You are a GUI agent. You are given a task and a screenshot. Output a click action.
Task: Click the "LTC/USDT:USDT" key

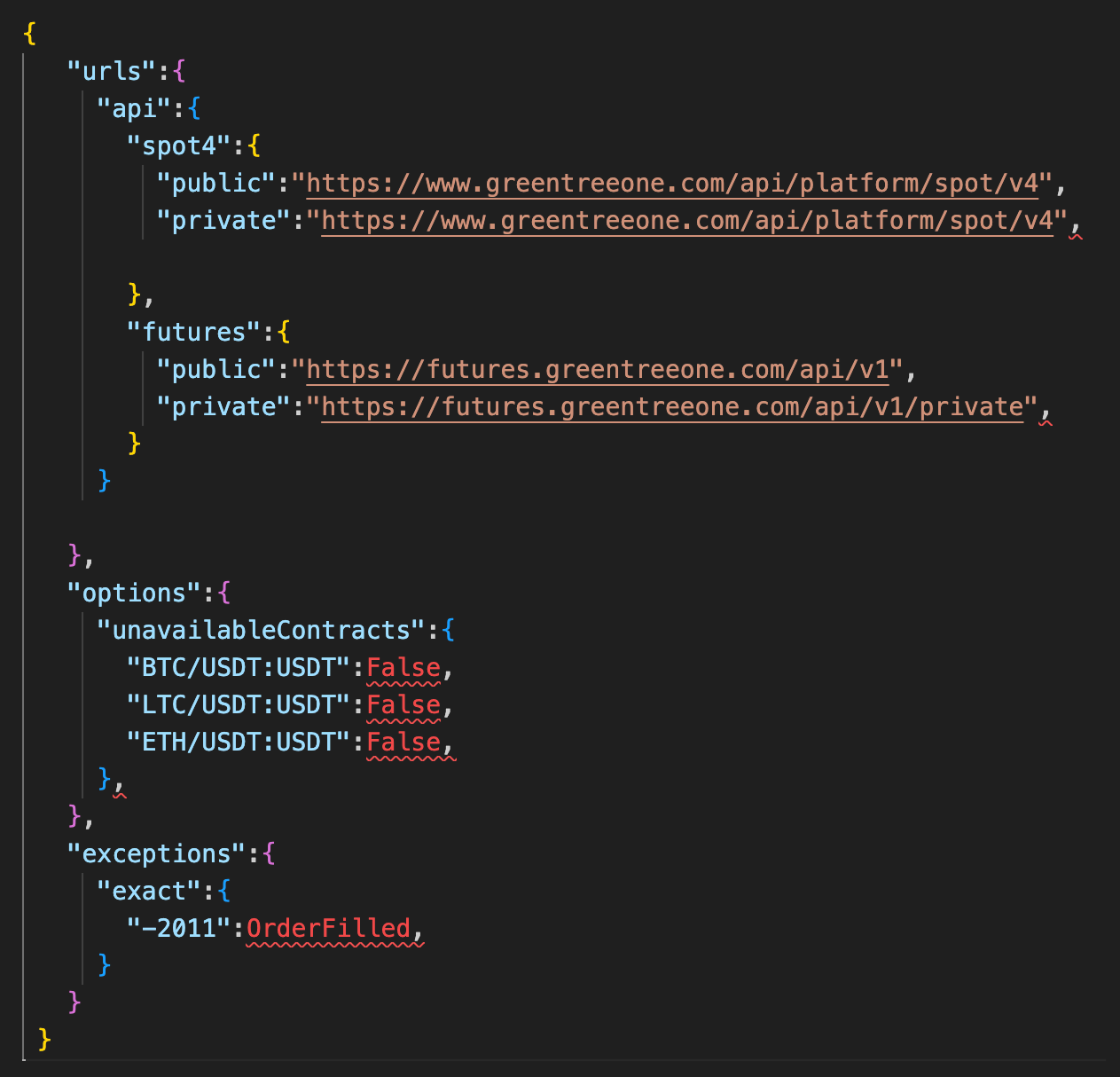pos(239,704)
